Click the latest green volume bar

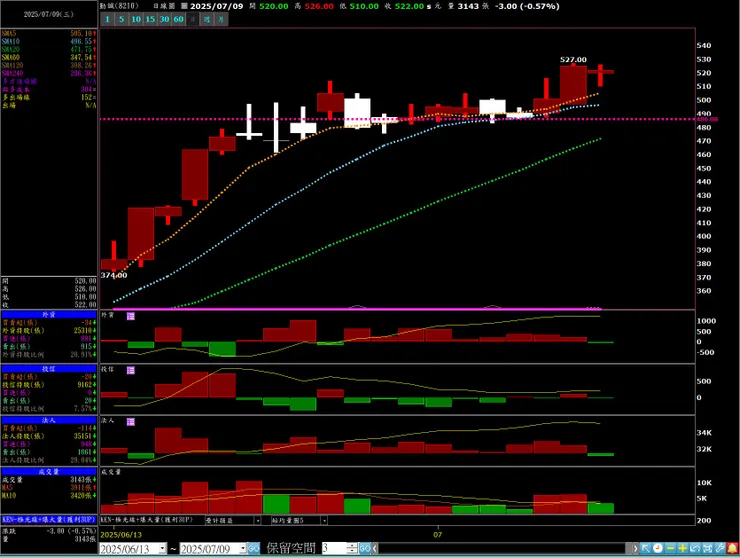tap(601, 508)
